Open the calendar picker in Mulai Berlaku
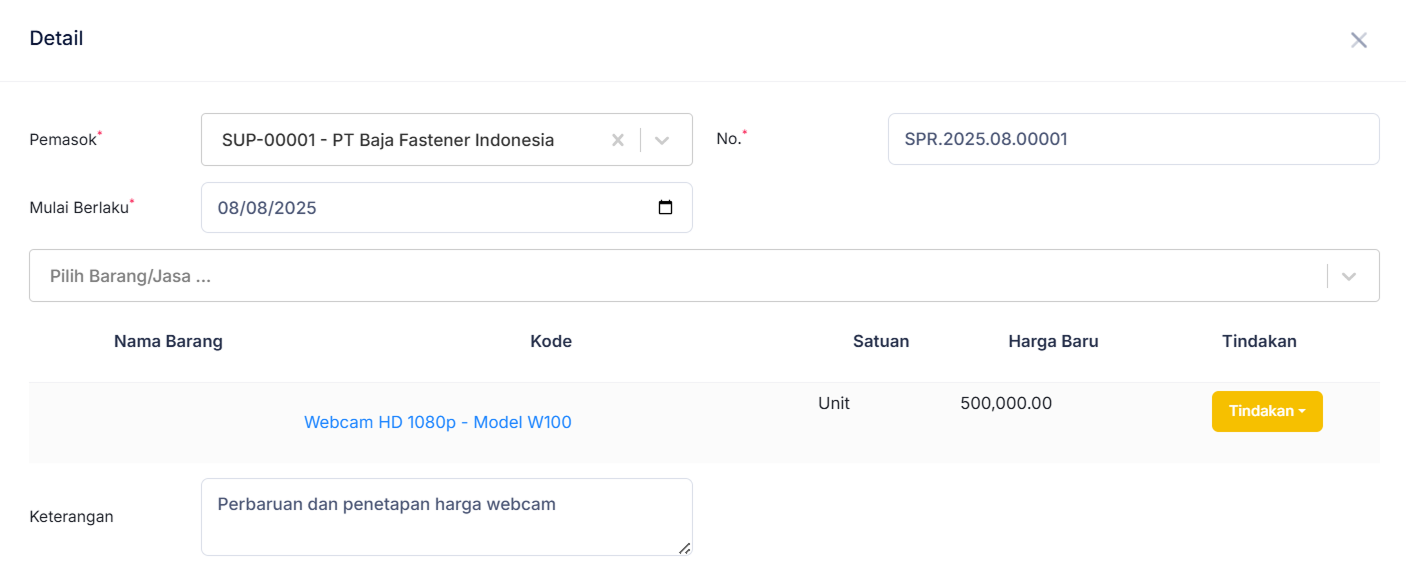This screenshot has width=1406, height=572. tap(665, 208)
